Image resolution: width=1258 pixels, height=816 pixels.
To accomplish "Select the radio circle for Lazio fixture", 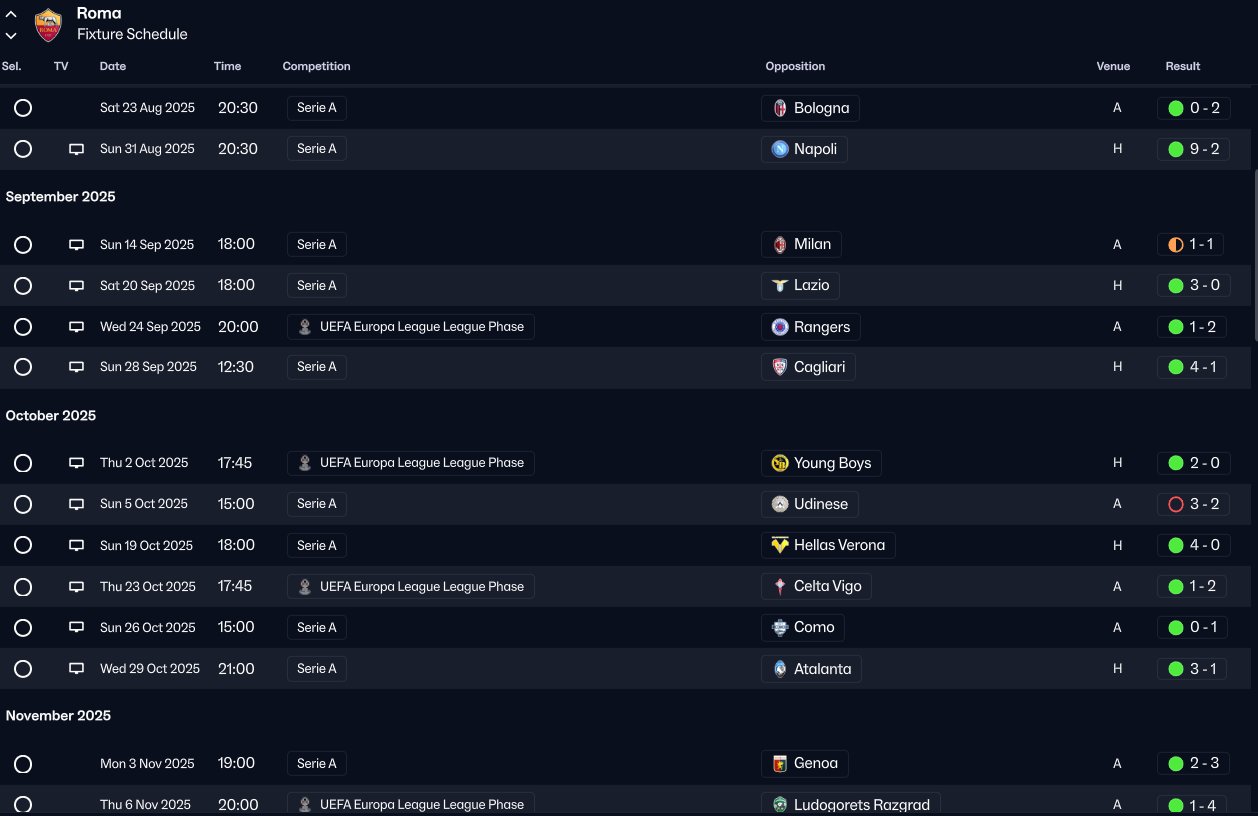I will (x=23, y=286).
